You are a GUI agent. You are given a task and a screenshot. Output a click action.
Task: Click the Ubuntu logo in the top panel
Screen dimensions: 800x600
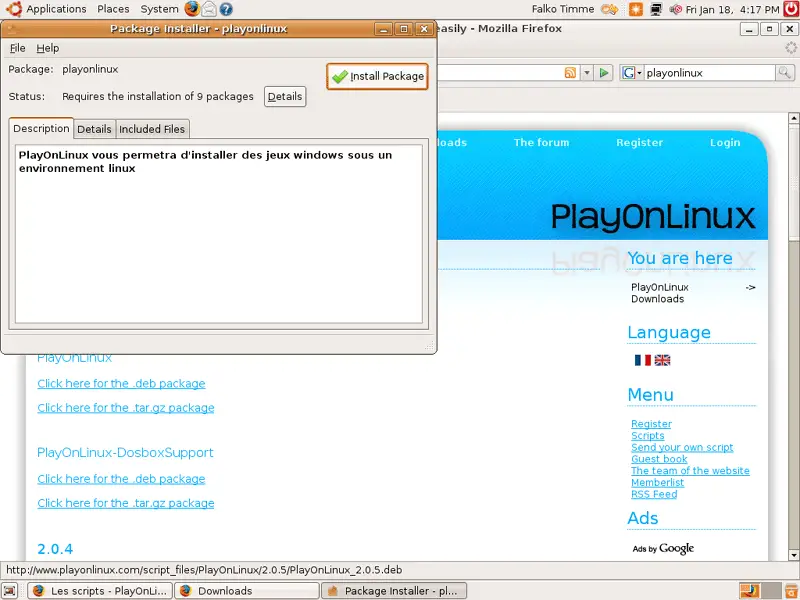(x=14, y=9)
